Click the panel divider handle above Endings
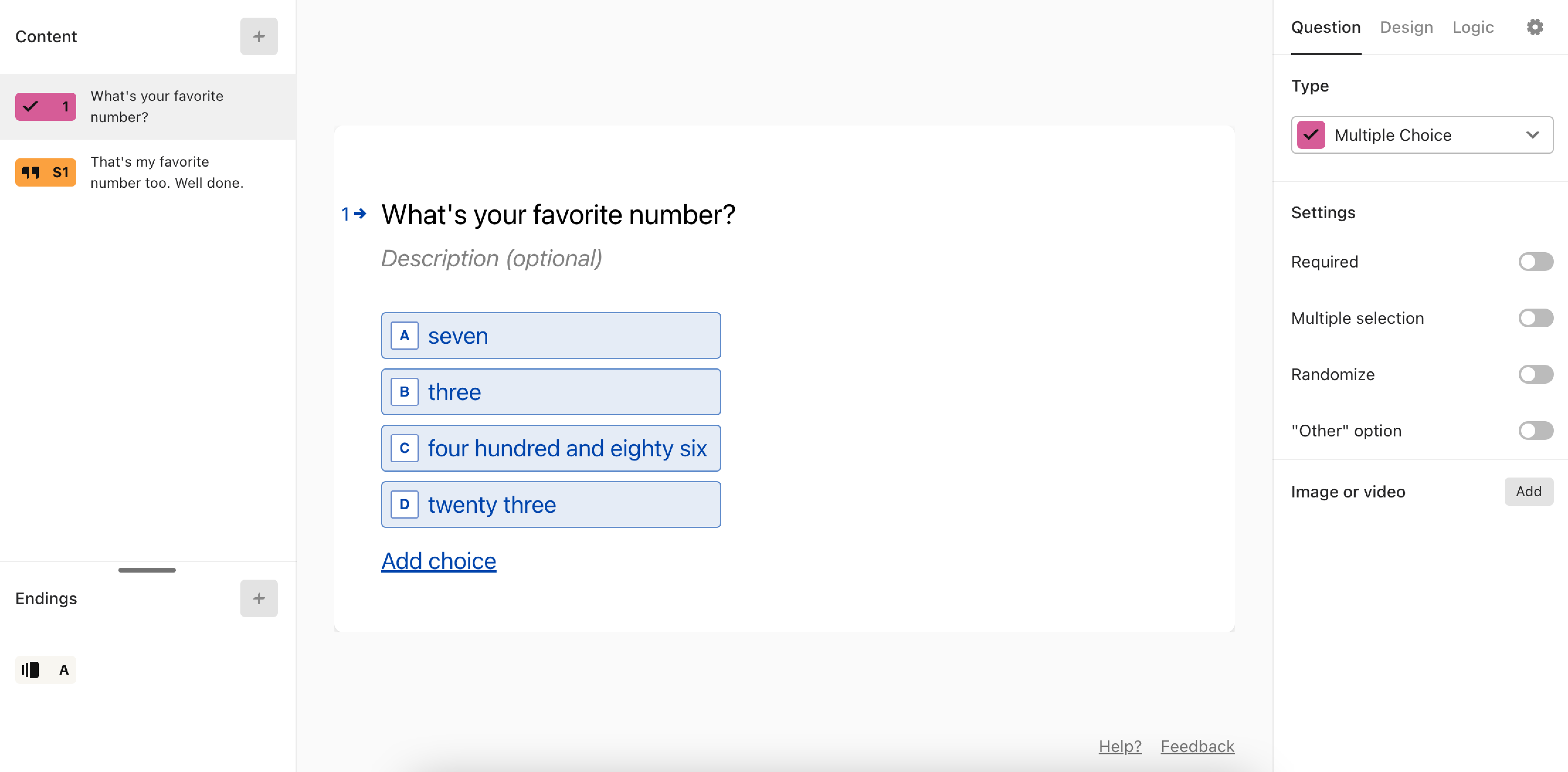Image resolution: width=1568 pixels, height=772 pixels. (147, 570)
